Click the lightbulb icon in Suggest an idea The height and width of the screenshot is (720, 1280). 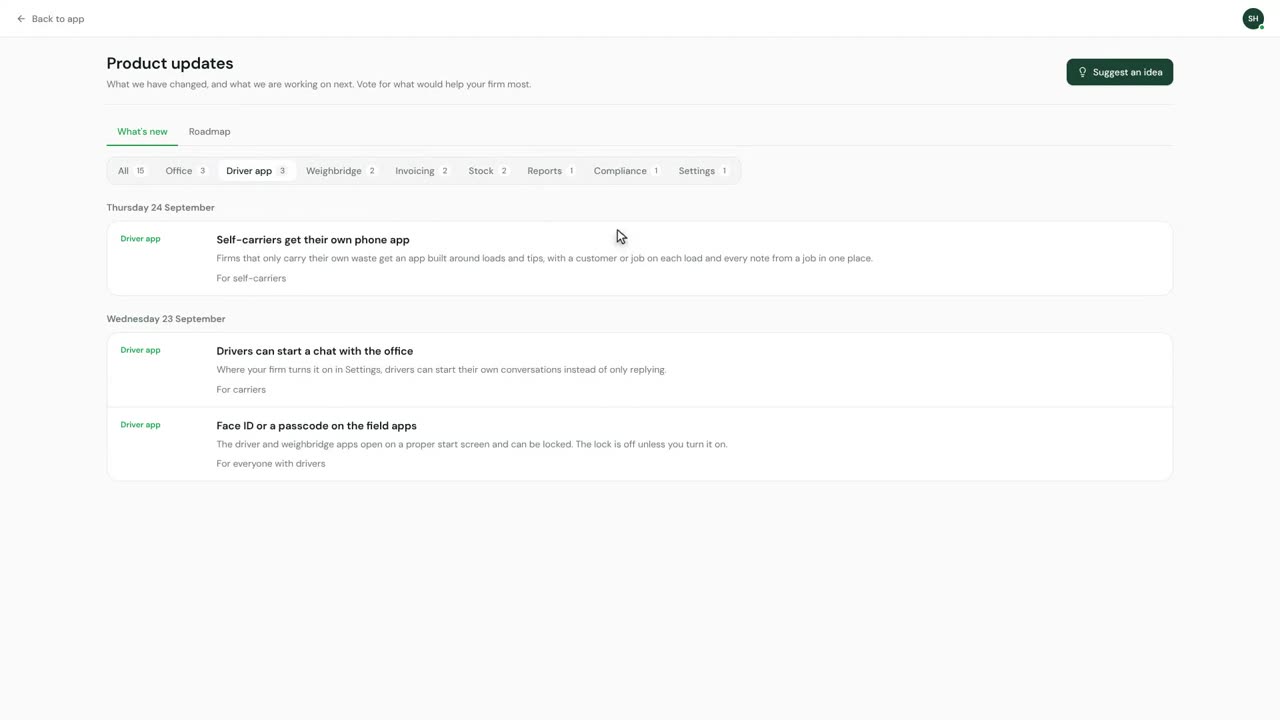pos(1082,72)
